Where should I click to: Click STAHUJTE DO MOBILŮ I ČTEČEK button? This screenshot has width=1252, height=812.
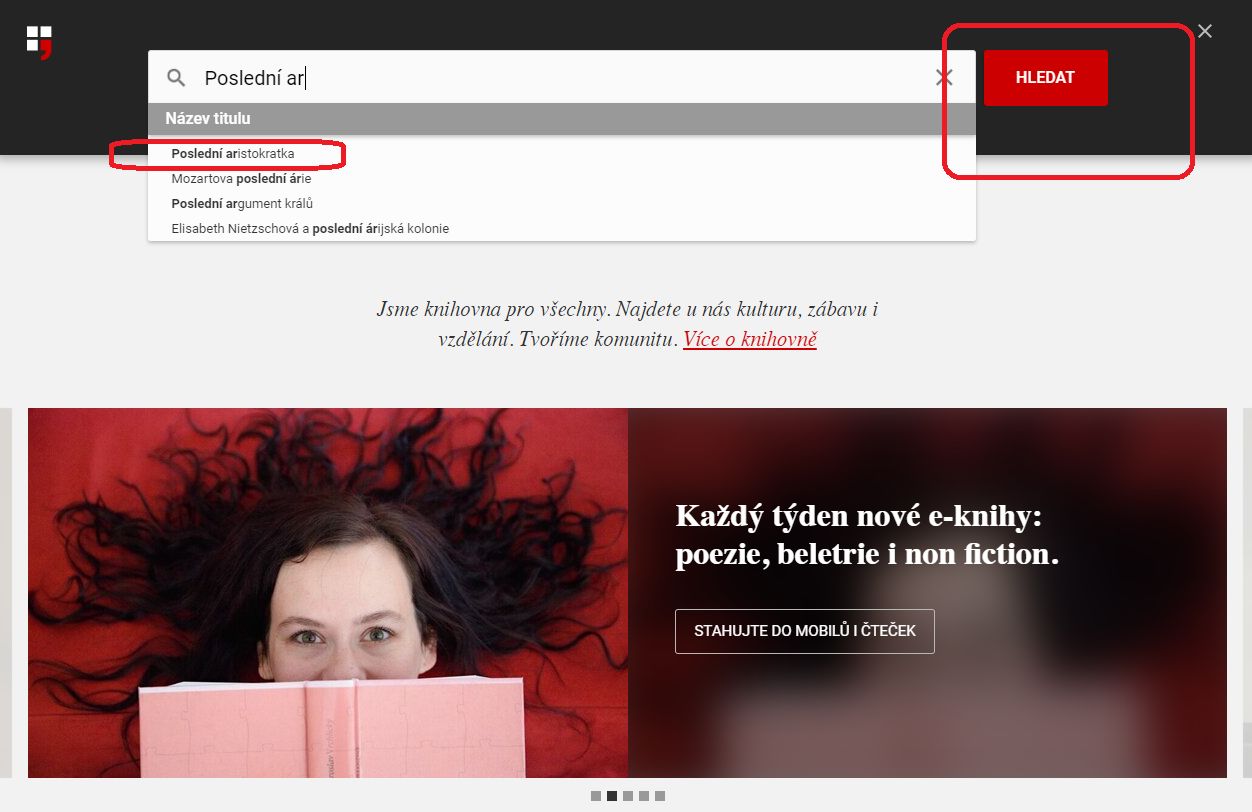point(804,631)
